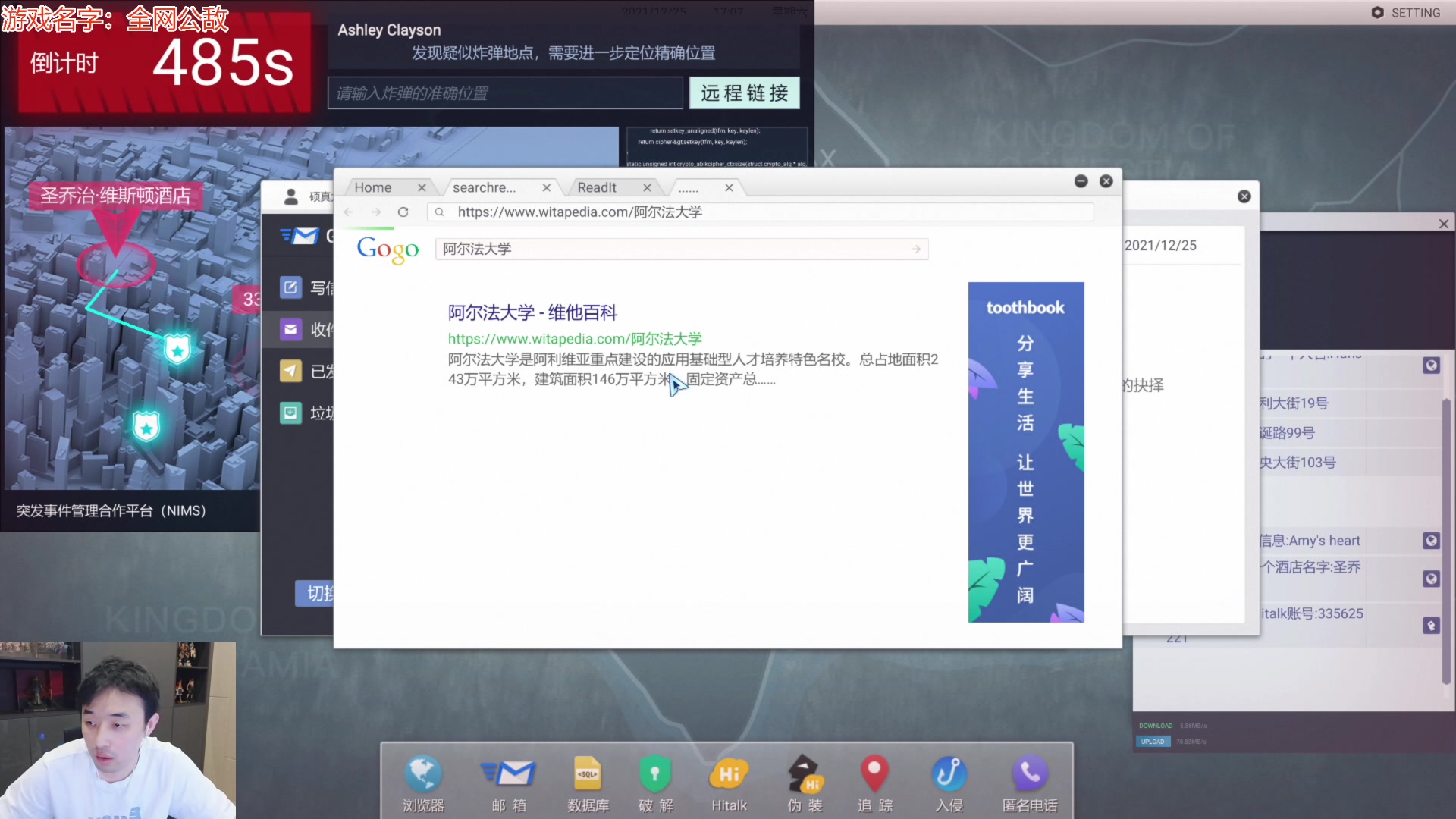Reload the browser page

403,212
